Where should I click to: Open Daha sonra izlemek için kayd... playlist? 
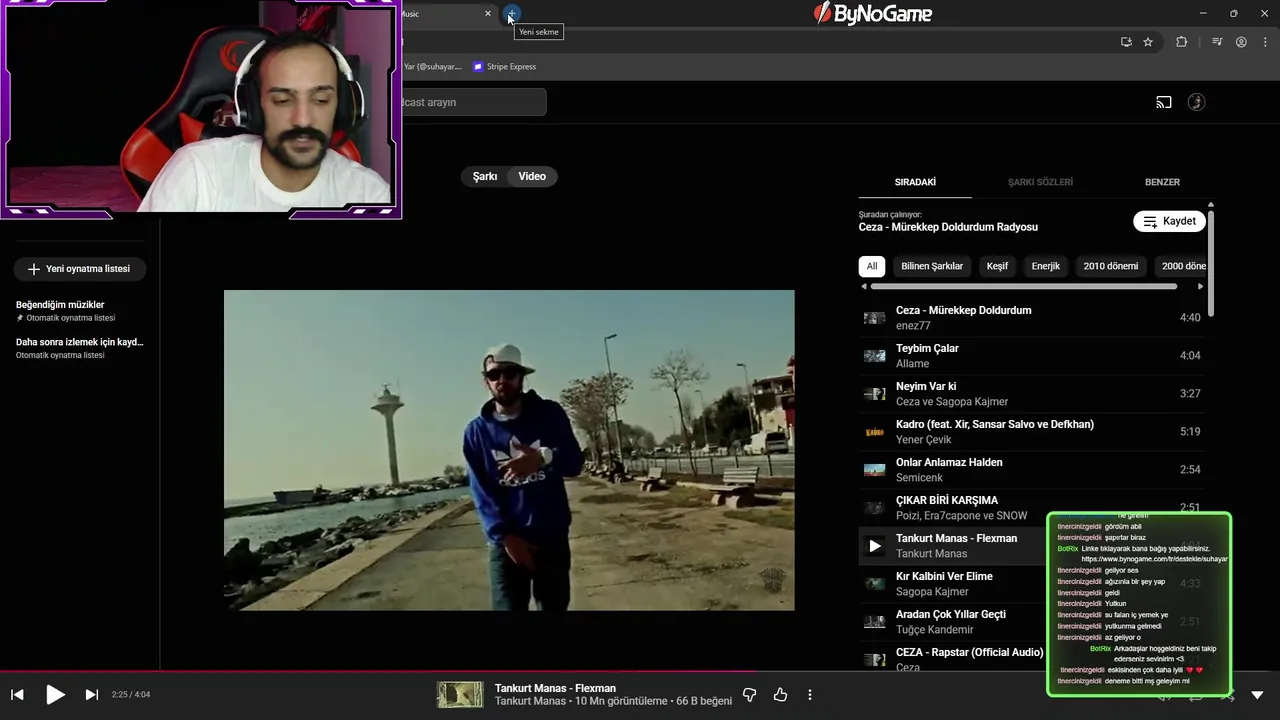pyautogui.click(x=80, y=348)
